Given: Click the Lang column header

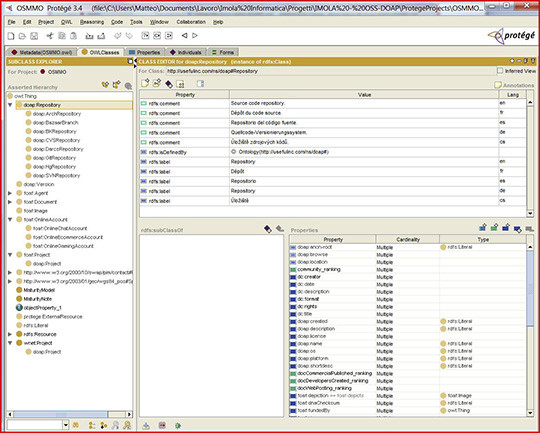Looking at the screenshot, I should pyautogui.click(x=512, y=95).
